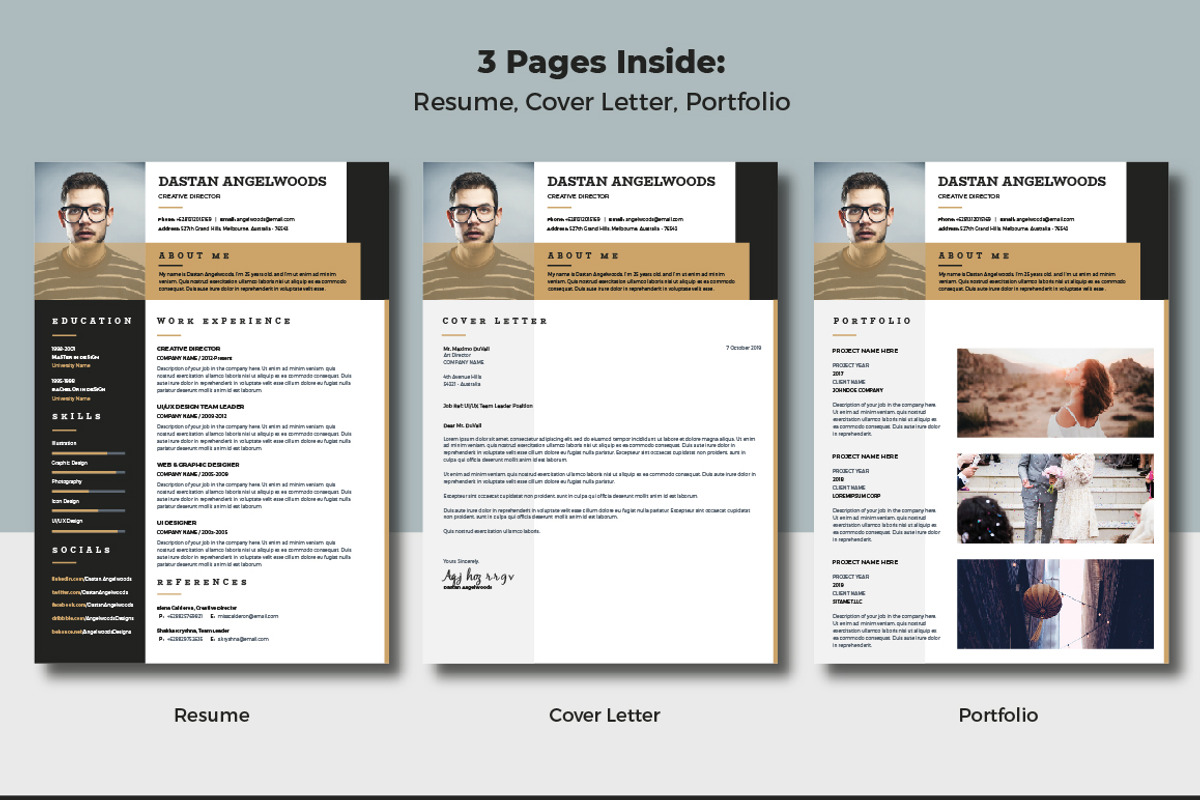The image size is (1200, 800).
Task: Open the twitter.com social link
Action: [x=92, y=592]
